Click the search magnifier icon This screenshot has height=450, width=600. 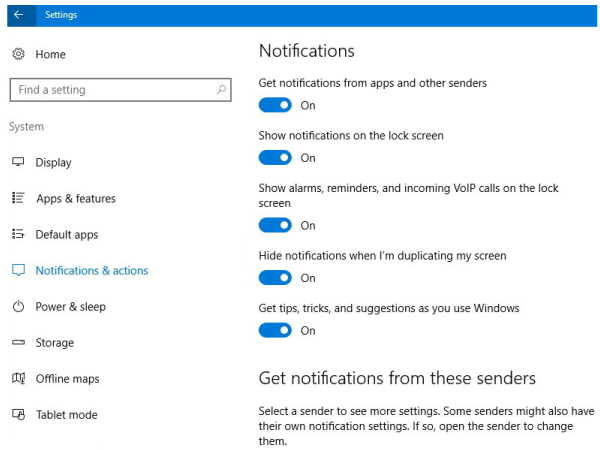pos(221,90)
